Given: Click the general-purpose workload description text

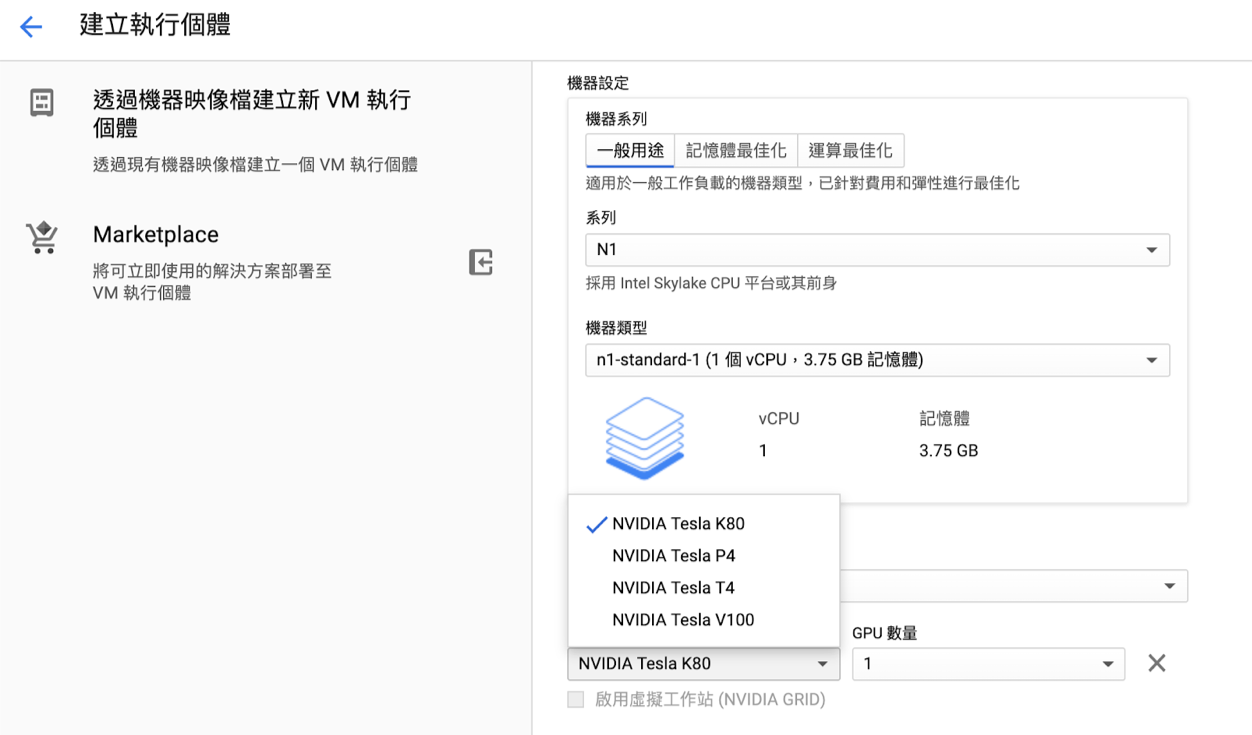Looking at the screenshot, I should [x=802, y=183].
